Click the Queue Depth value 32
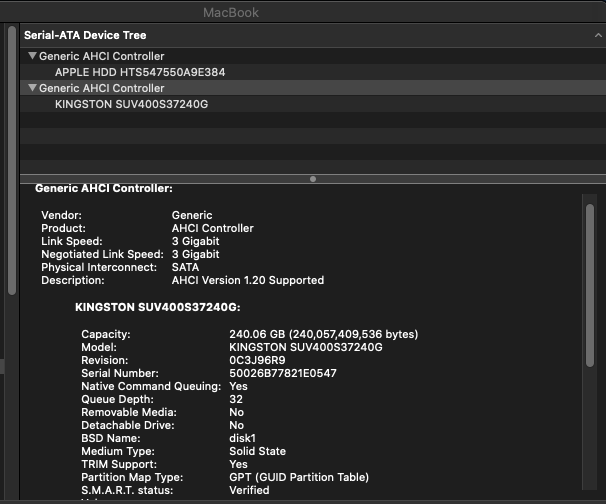The width and height of the screenshot is (606, 504). [x=236, y=399]
